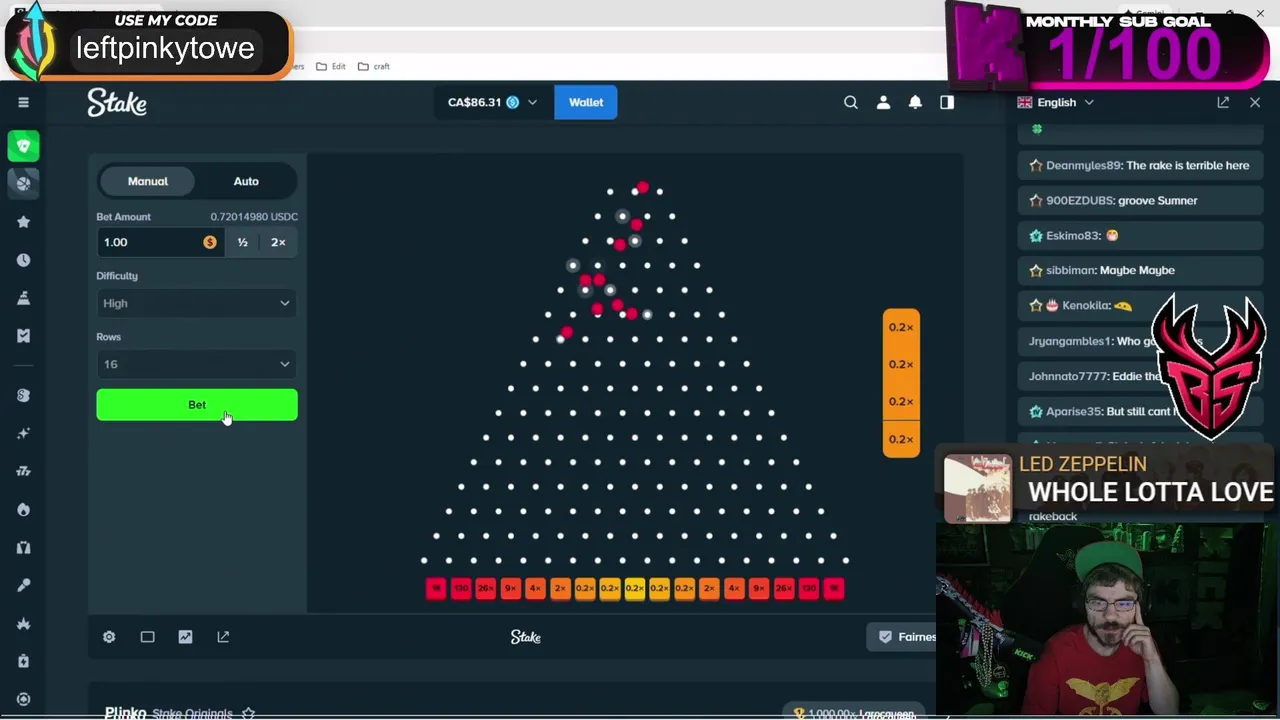Open Stake Originals S-badge sidebar icon
This screenshot has width=1280, height=720.
click(24, 395)
